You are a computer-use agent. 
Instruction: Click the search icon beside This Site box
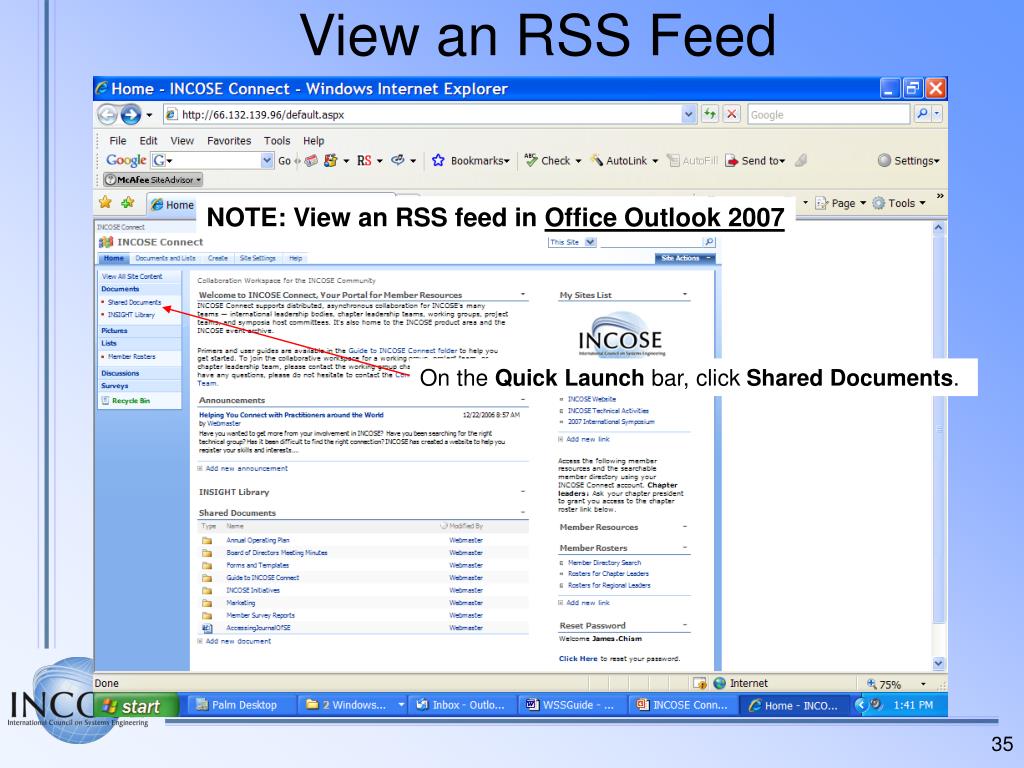tap(709, 242)
